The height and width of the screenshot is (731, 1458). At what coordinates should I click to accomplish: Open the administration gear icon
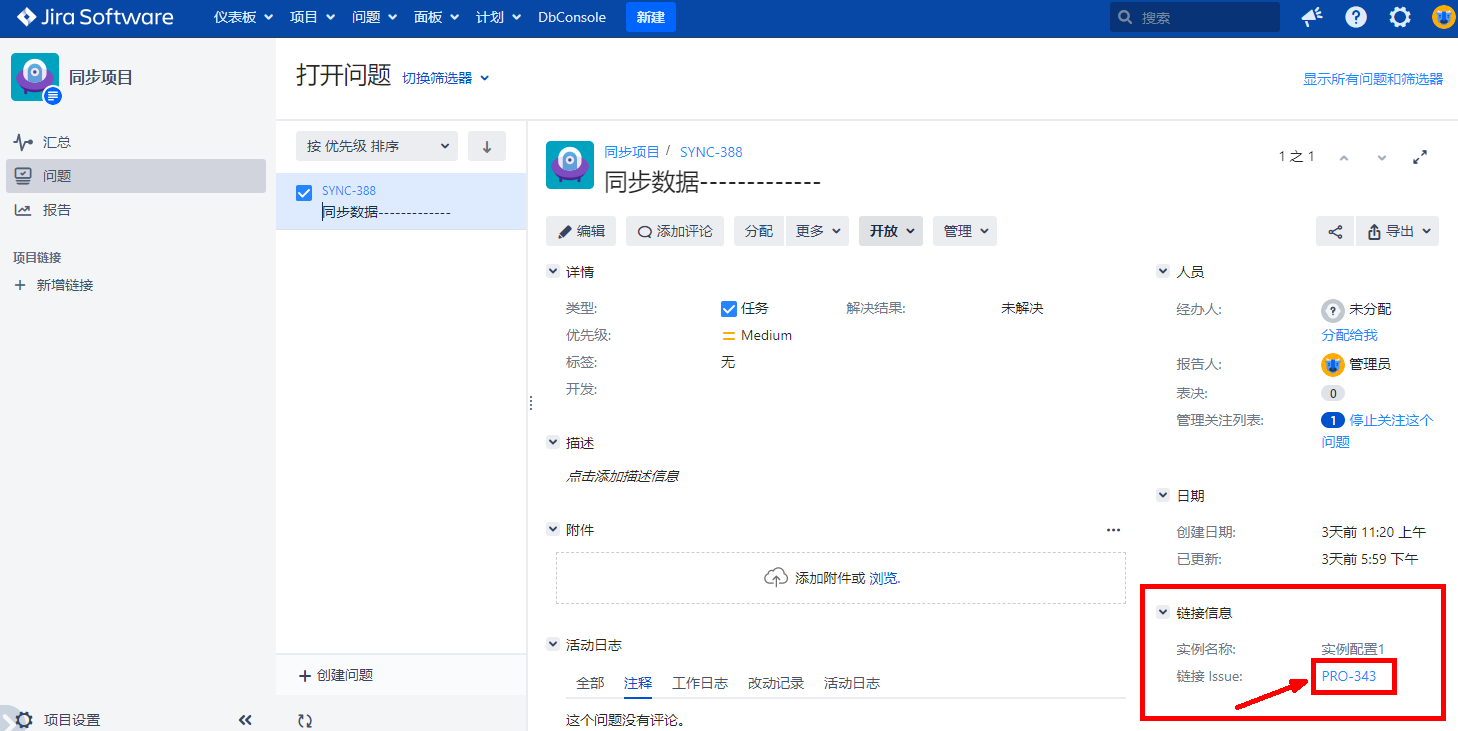pos(1400,17)
